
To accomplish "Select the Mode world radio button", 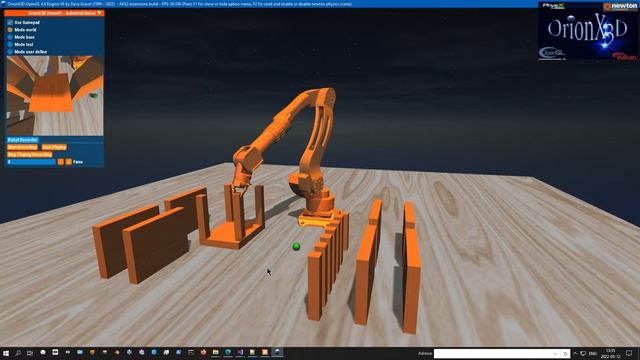I will coord(10,30).
